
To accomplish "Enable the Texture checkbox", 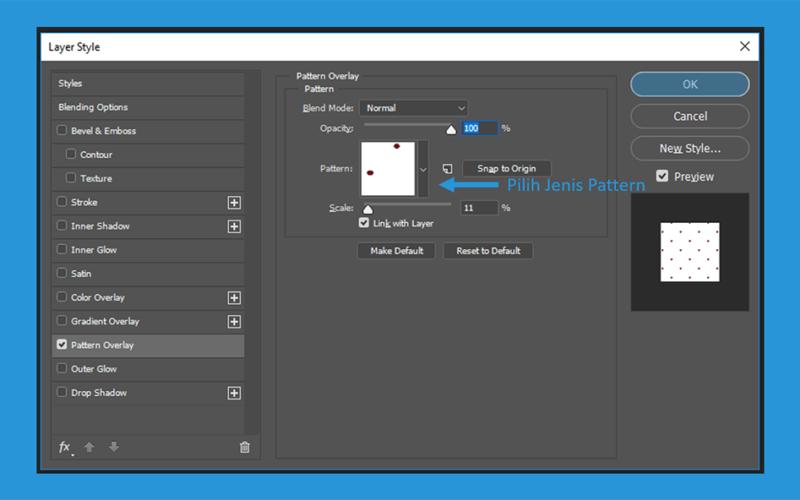I will pos(71,178).
